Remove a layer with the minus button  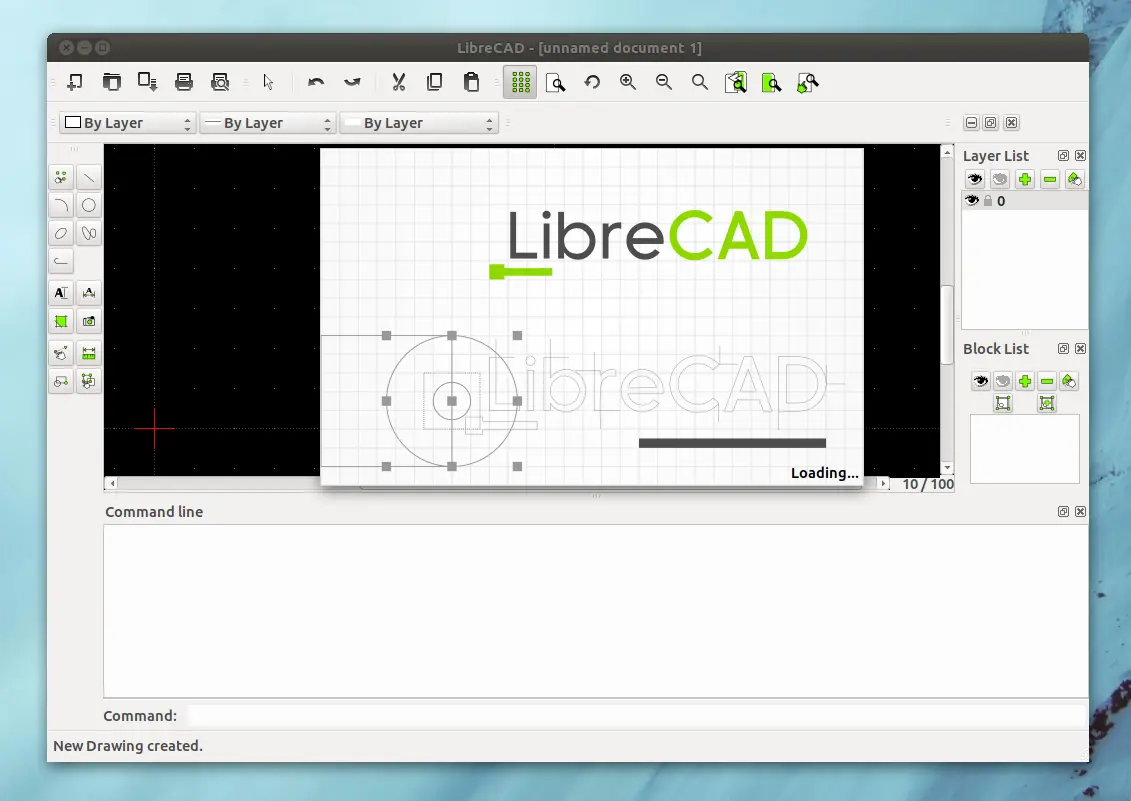click(x=1048, y=179)
